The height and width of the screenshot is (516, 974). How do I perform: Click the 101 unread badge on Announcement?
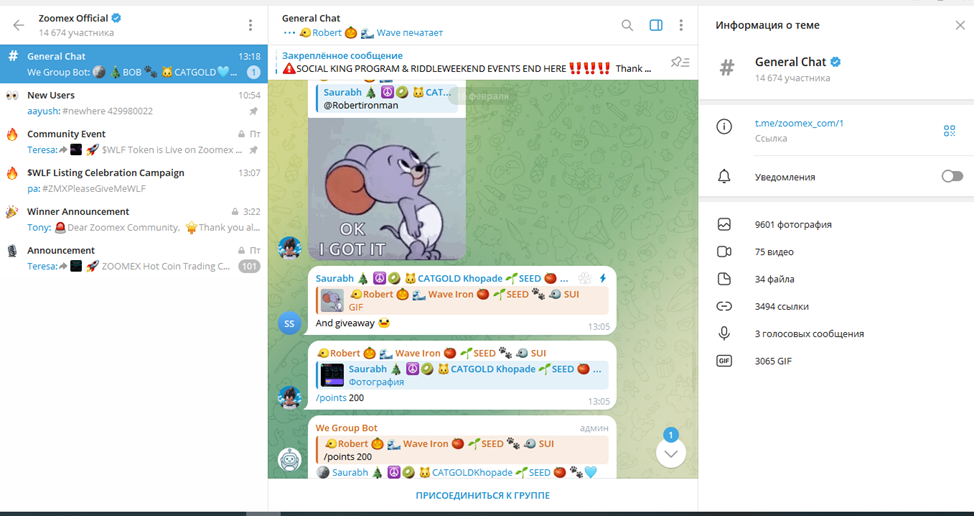[250, 266]
